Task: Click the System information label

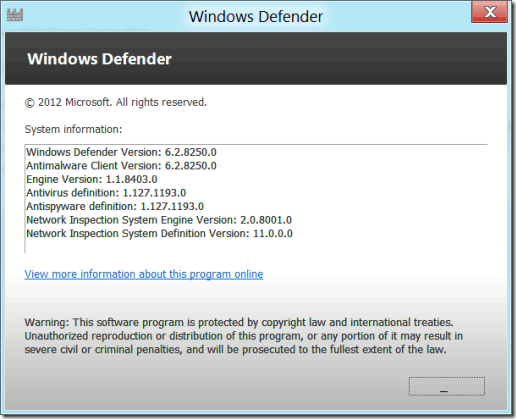Action: 73,129
